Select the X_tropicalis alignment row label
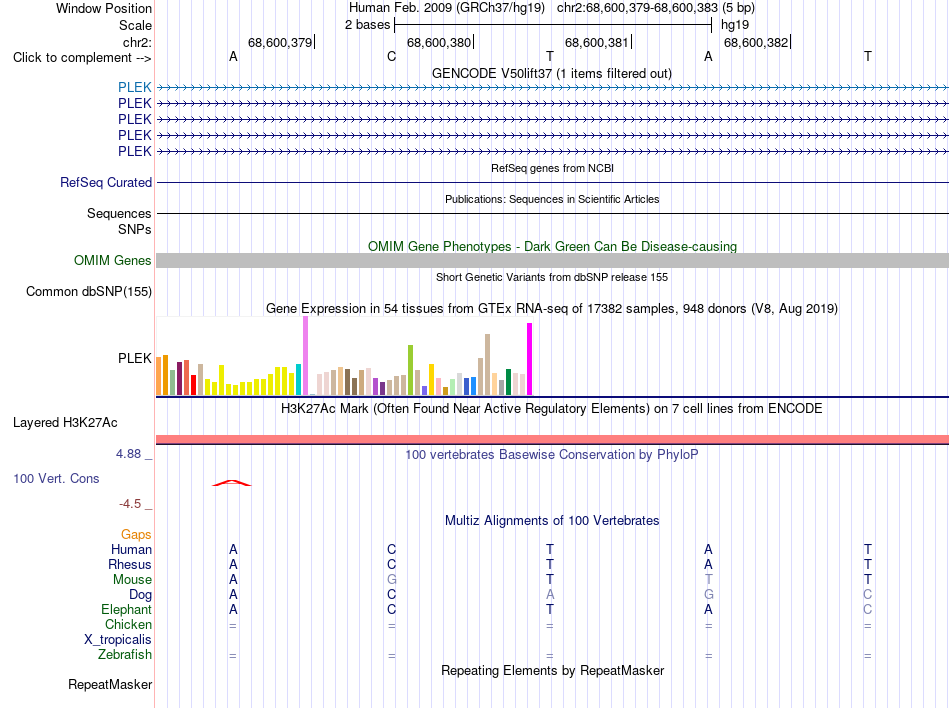The width and height of the screenshot is (950, 708). 118,640
